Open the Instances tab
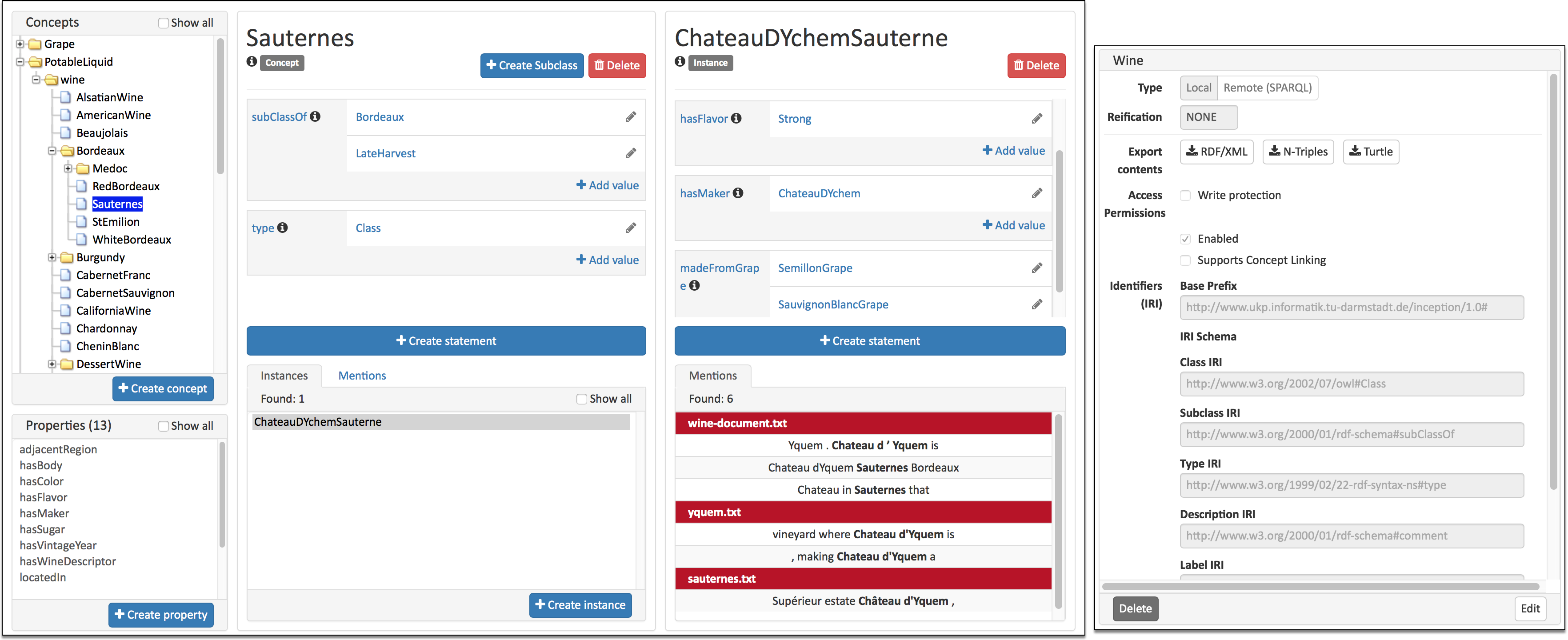1568x640 pixels. tap(284, 376)
